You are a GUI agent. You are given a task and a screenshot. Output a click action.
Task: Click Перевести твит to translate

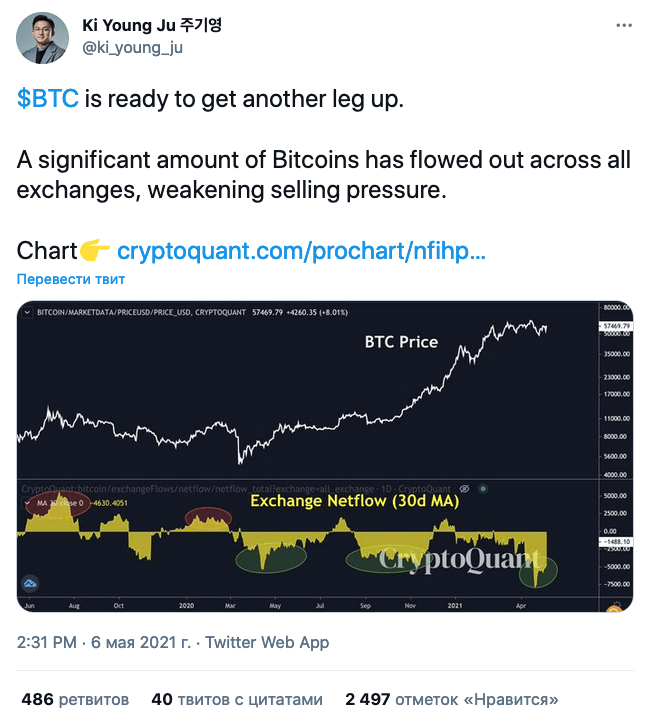71,279
